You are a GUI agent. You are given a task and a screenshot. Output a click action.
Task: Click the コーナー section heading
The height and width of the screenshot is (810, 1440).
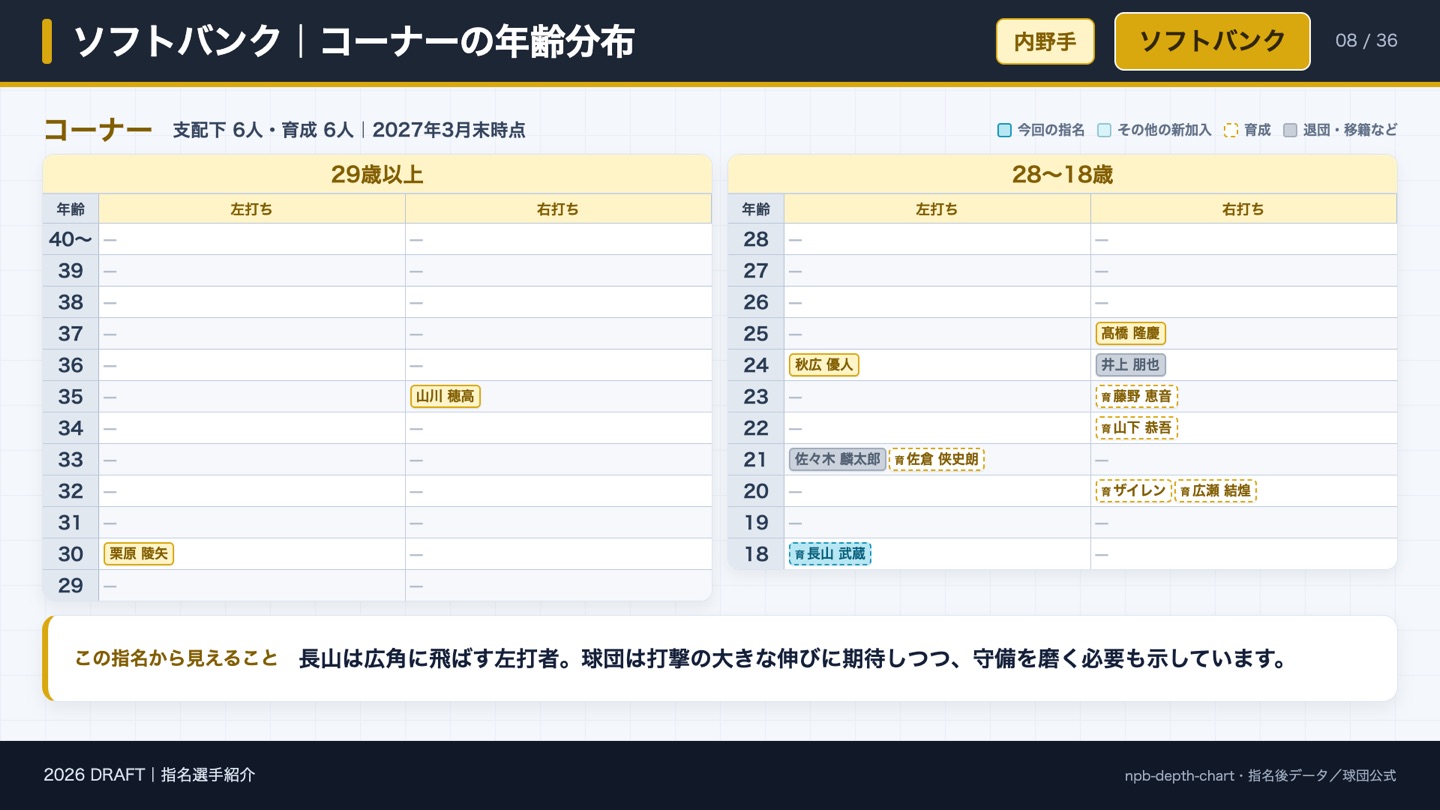tap(98, 130)
